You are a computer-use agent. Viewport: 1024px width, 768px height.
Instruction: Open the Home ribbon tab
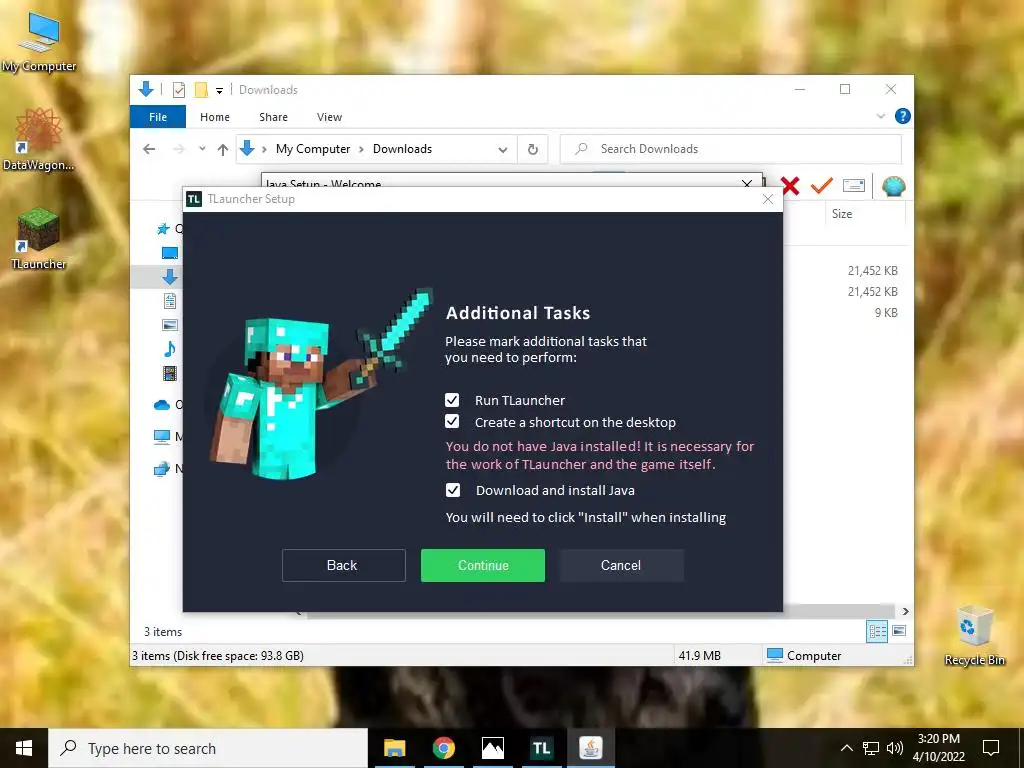215,117
